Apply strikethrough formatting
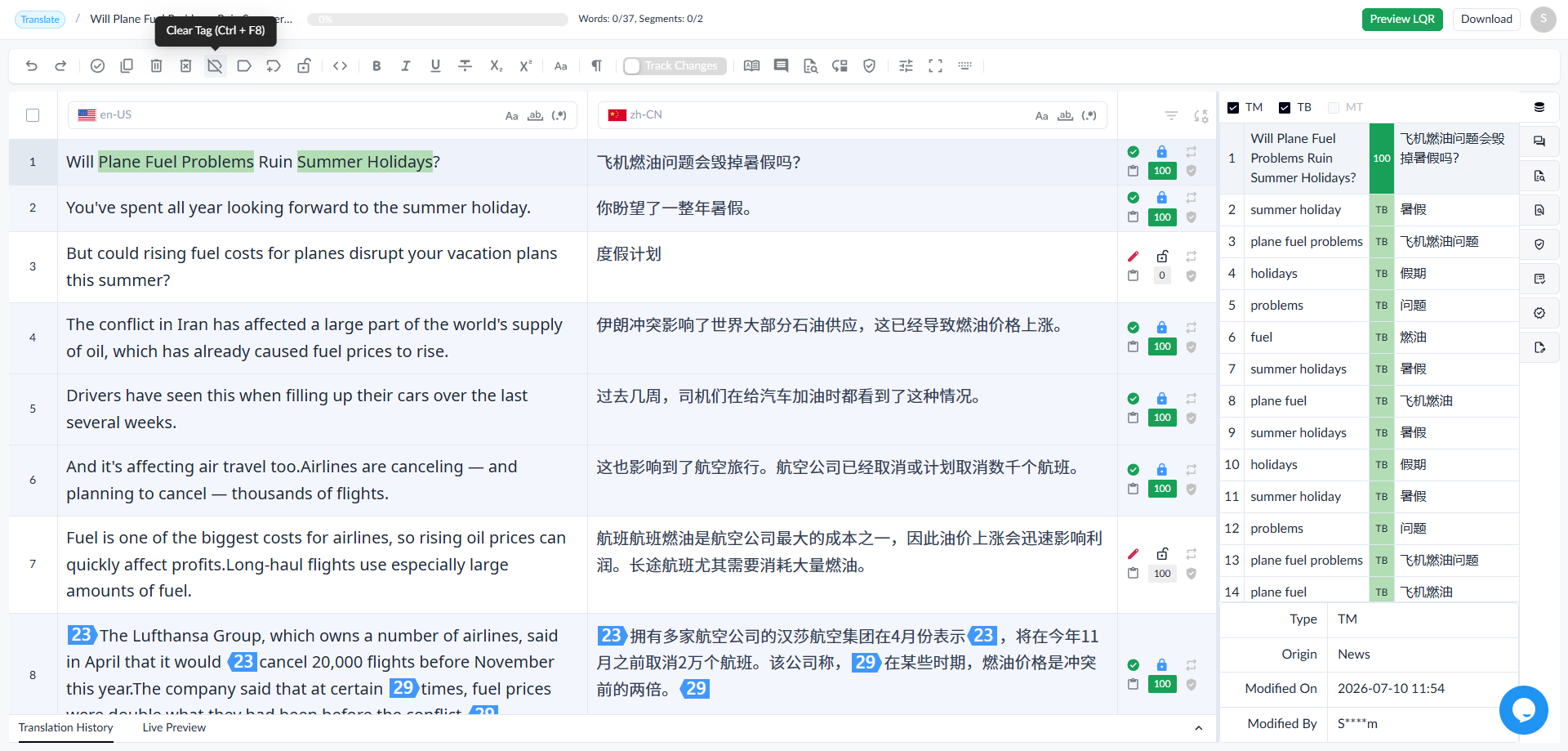1568x751 pixels. (465, 66)
